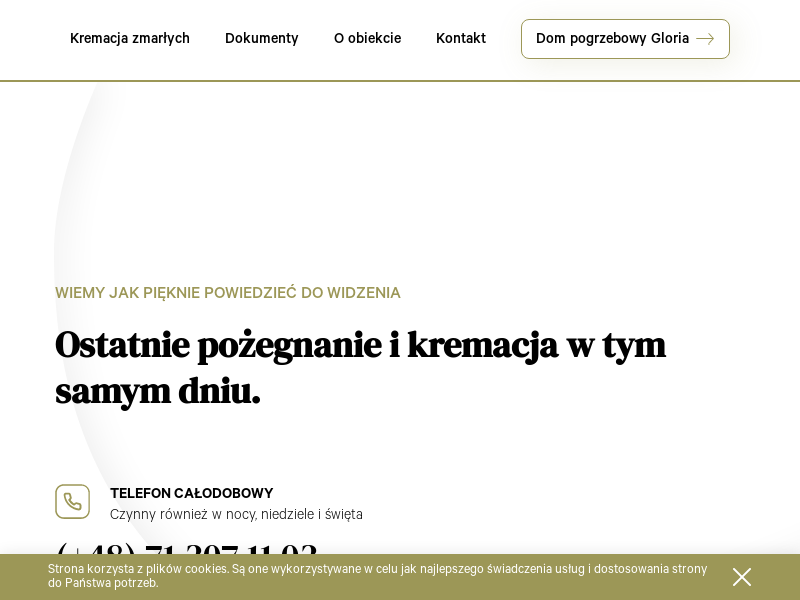Open the Kremacja zmarłych menu item
This screenshot has height=600, width=800.
coord(130,39)
